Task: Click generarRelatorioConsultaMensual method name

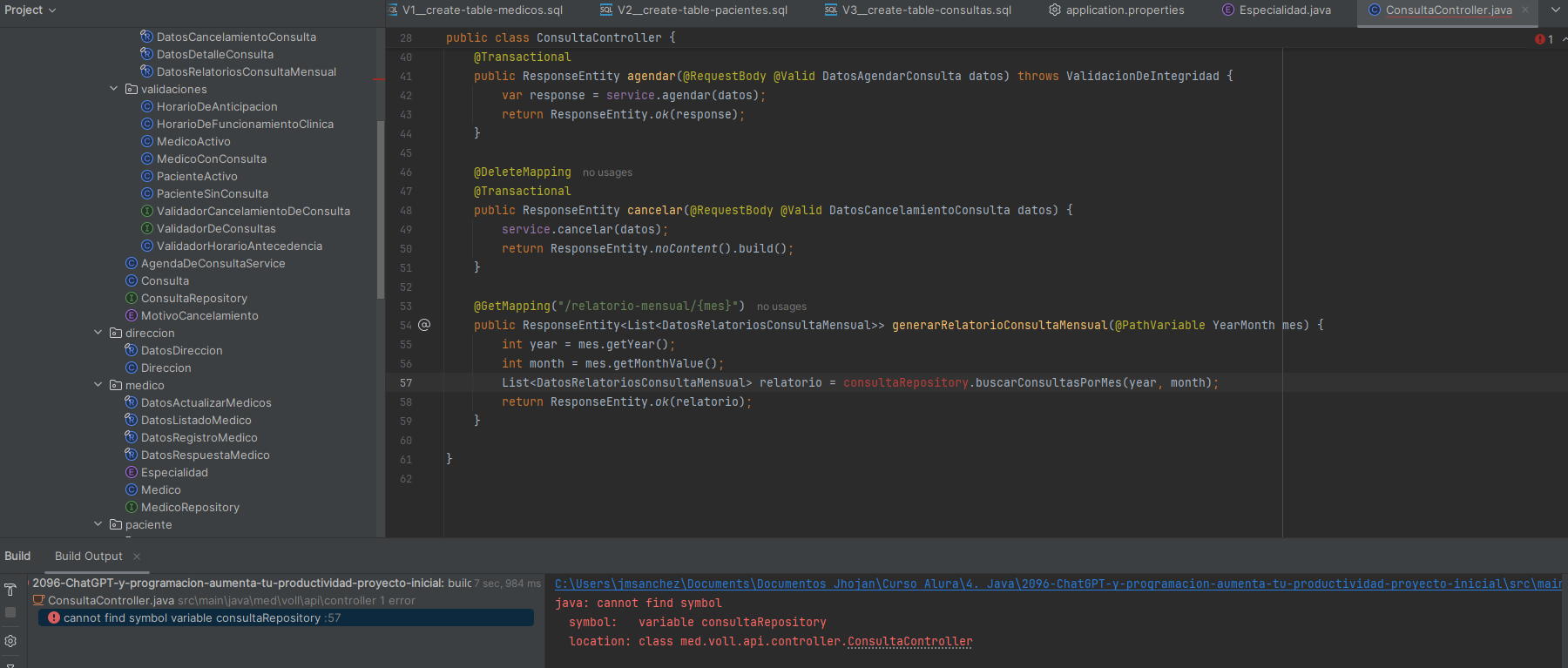Action: pyautogui.click(x=999, y=325)
